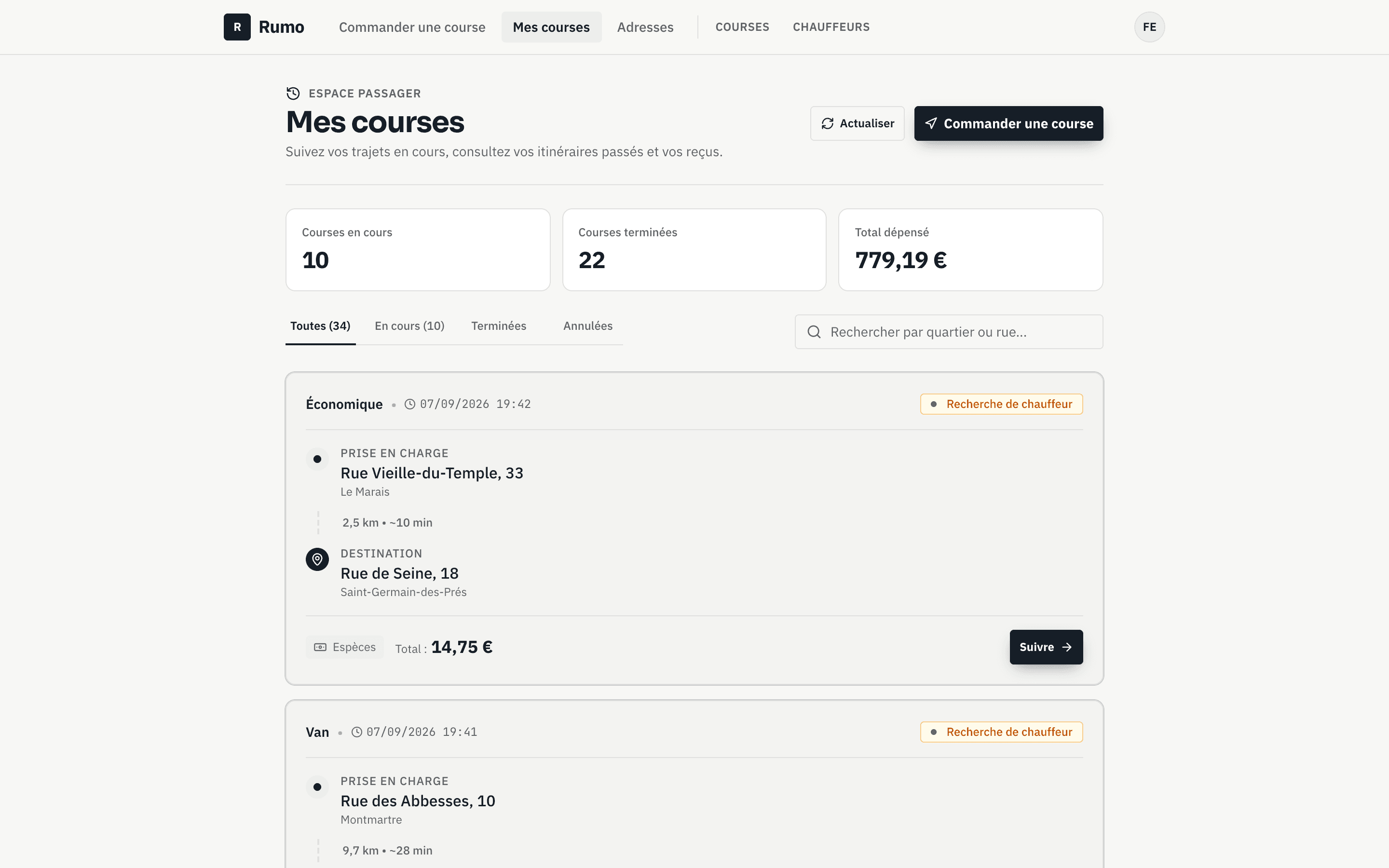
Task: Open COURSES admin section in navigation
Action: 742,27
